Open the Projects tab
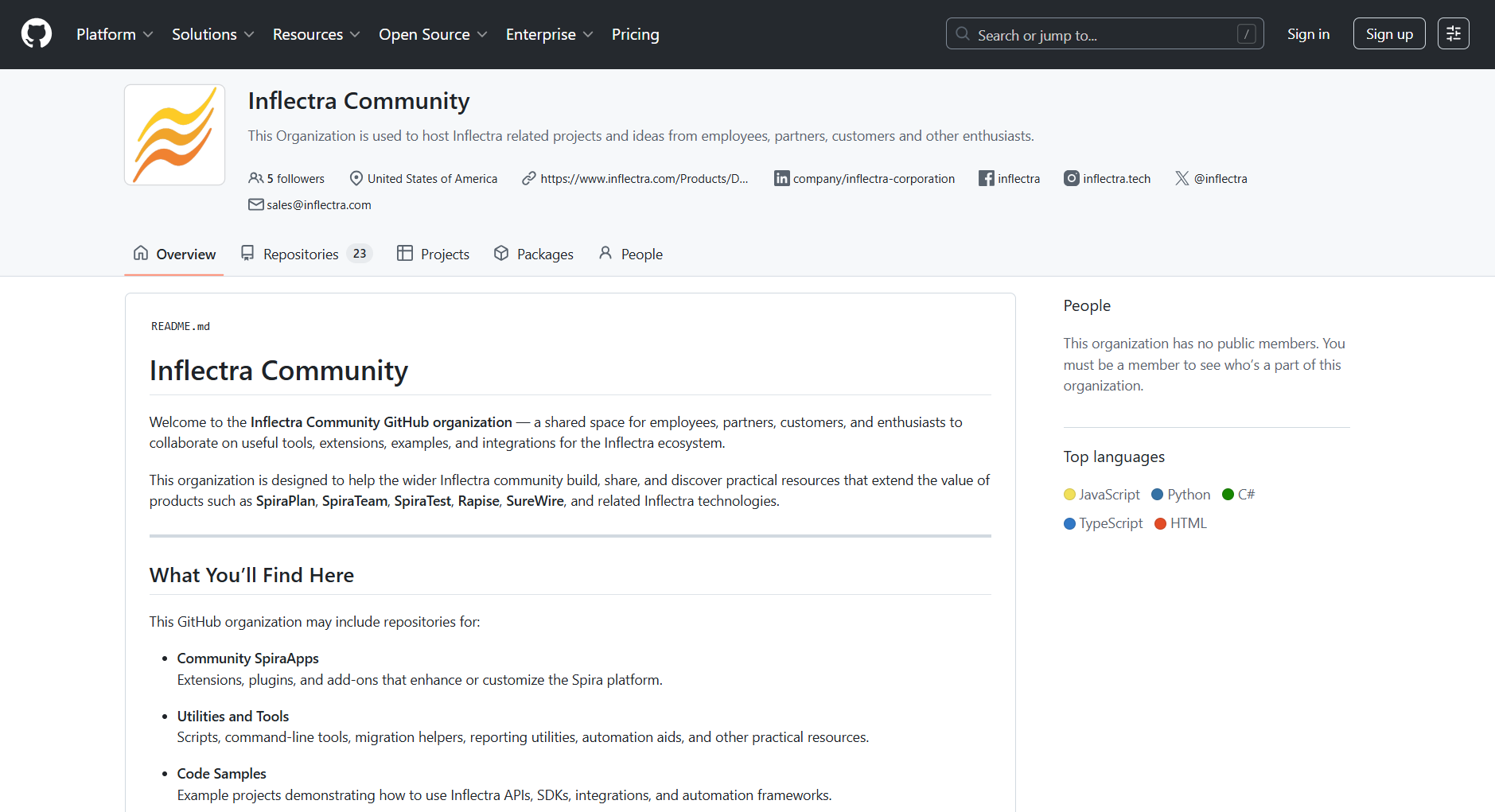 point(434,254)
